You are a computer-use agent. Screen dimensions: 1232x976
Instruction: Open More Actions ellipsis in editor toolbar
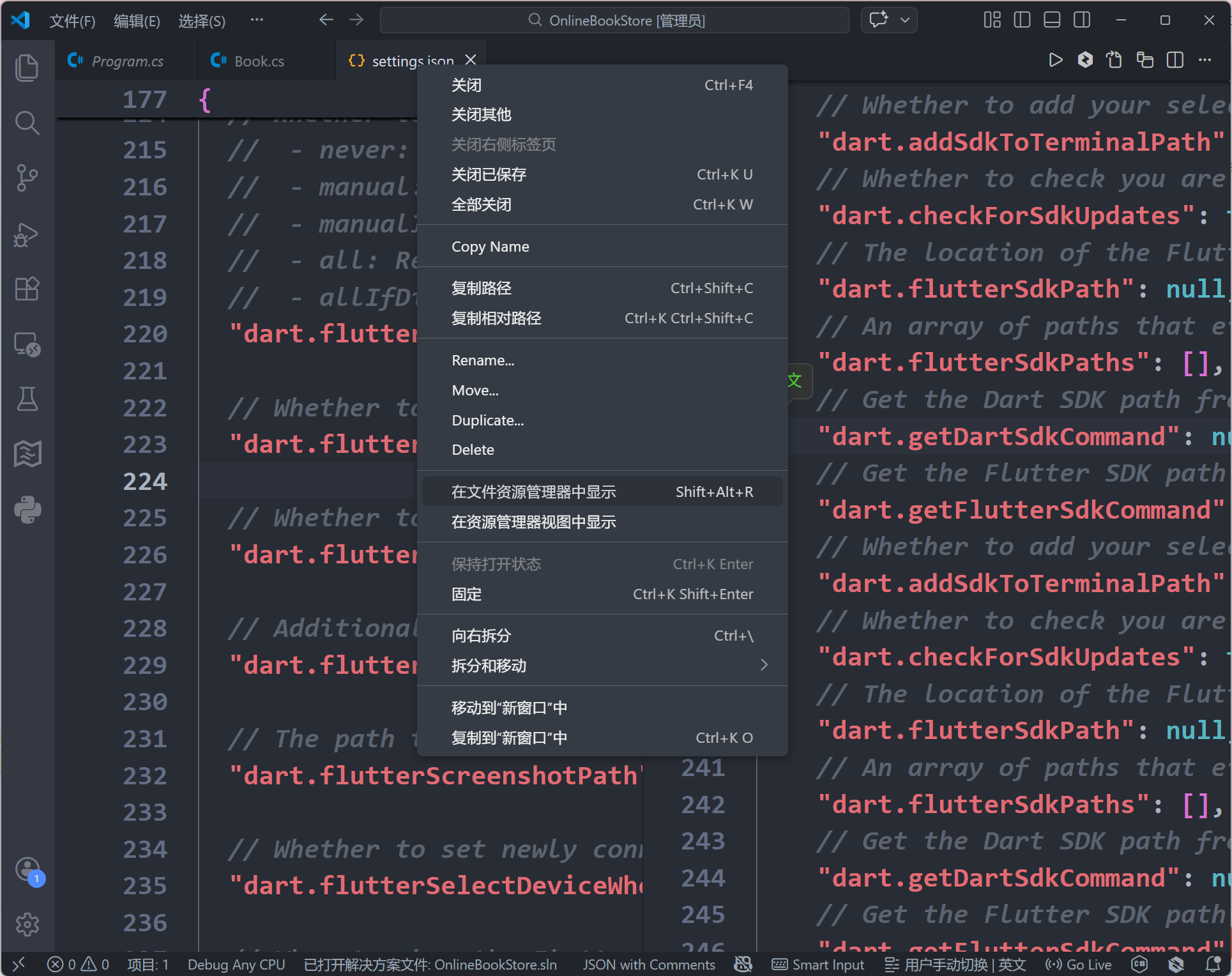click(1205, 60)
